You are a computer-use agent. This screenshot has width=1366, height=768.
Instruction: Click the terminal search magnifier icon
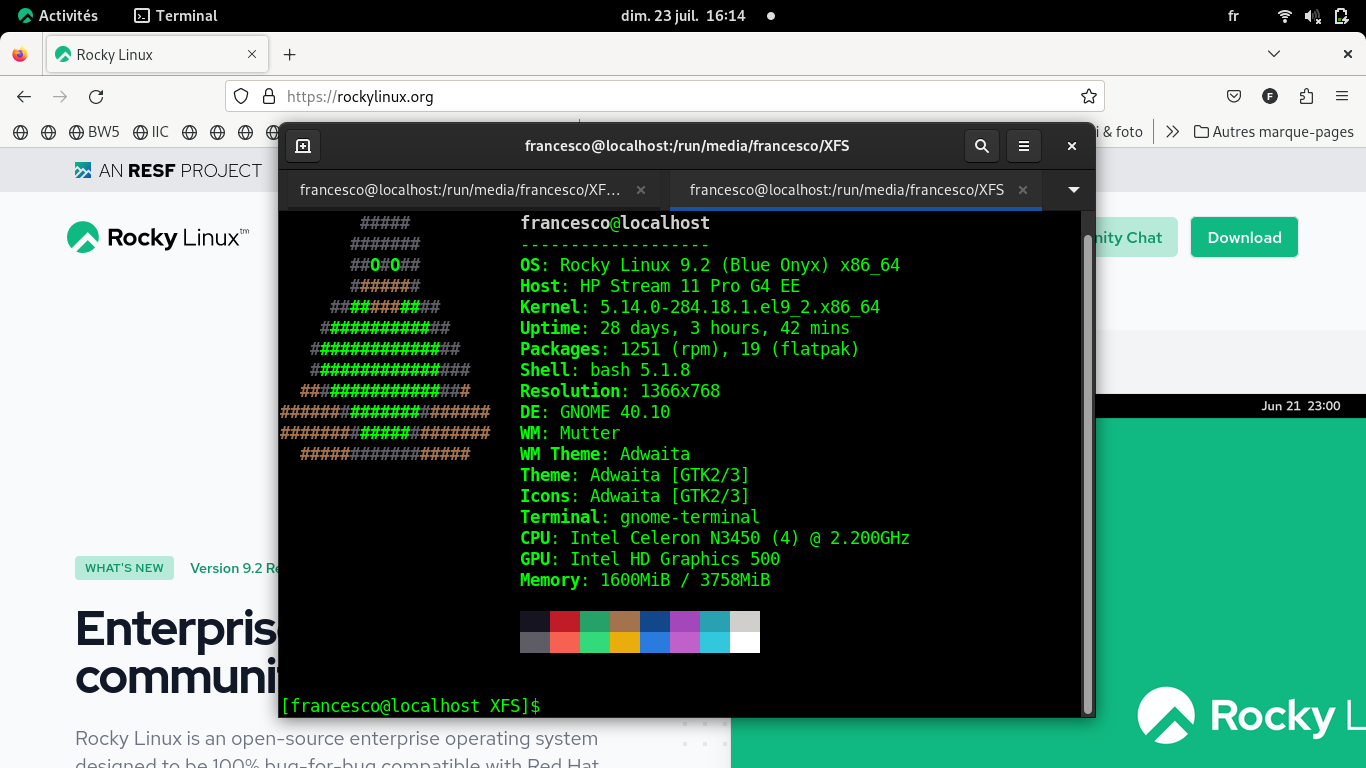982,146
